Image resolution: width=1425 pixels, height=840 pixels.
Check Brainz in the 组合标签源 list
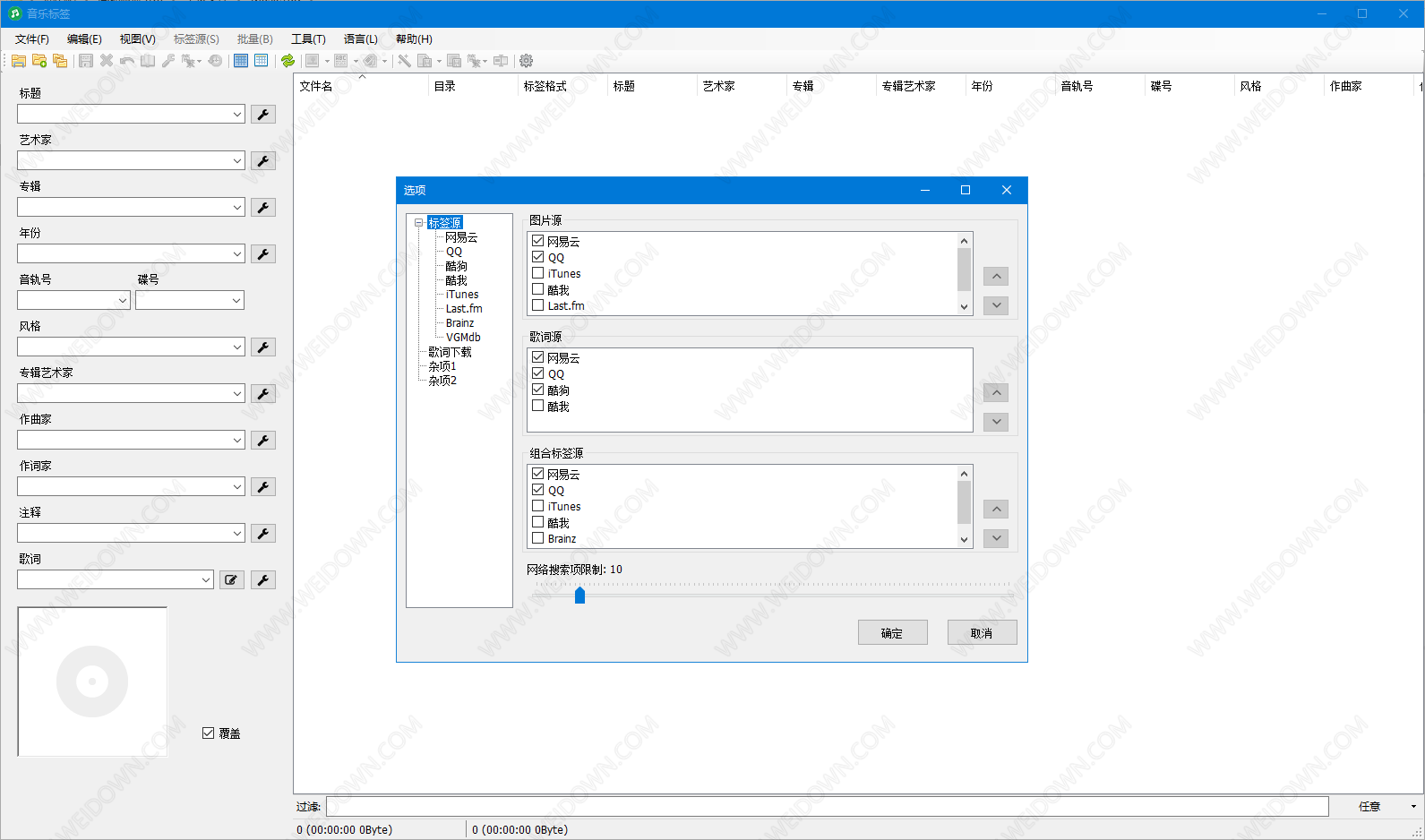point(538,538)
